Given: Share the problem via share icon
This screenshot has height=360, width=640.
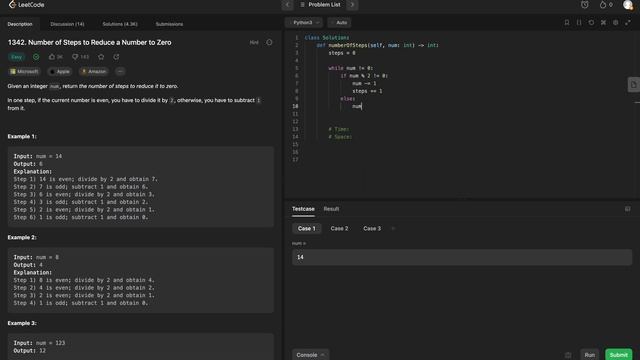Looking at the screenshot, I should pyautogui.click(x=116, y=57).
